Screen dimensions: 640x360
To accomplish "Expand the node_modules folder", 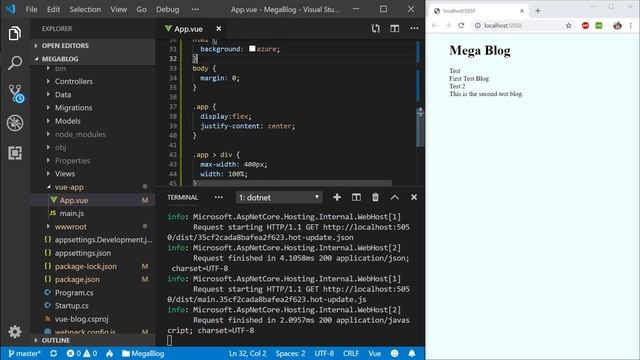I will pyautogui.click(x=80, y=134).
